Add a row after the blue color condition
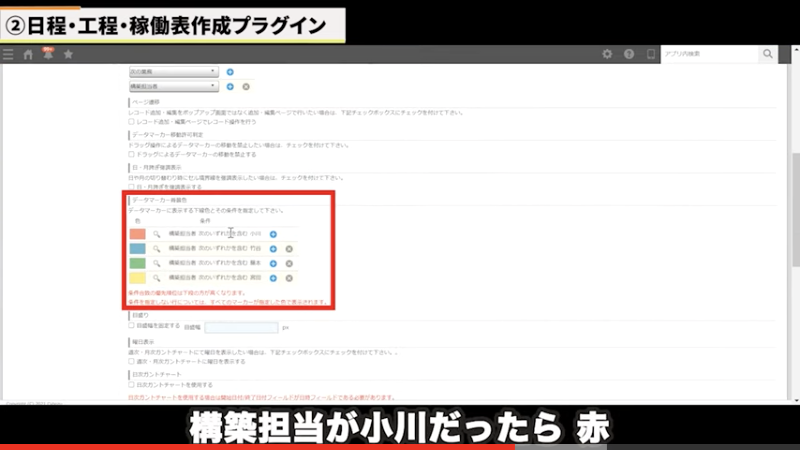 273,248
